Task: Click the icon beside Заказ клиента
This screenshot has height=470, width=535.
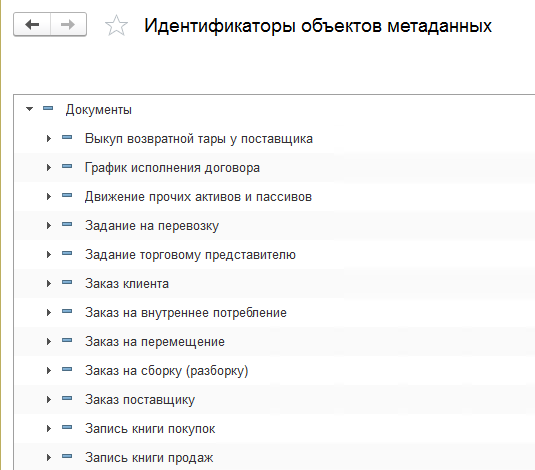Action: click(x=67, y=282)
